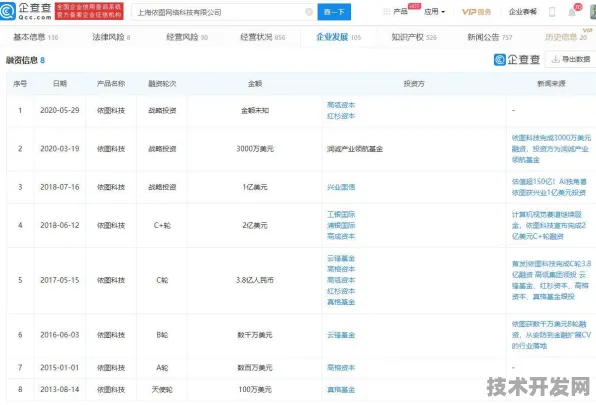This screenshot has height=405, width=596.
Task: Open news about C轮 3.8亿 financing
Action: point(551,280)
